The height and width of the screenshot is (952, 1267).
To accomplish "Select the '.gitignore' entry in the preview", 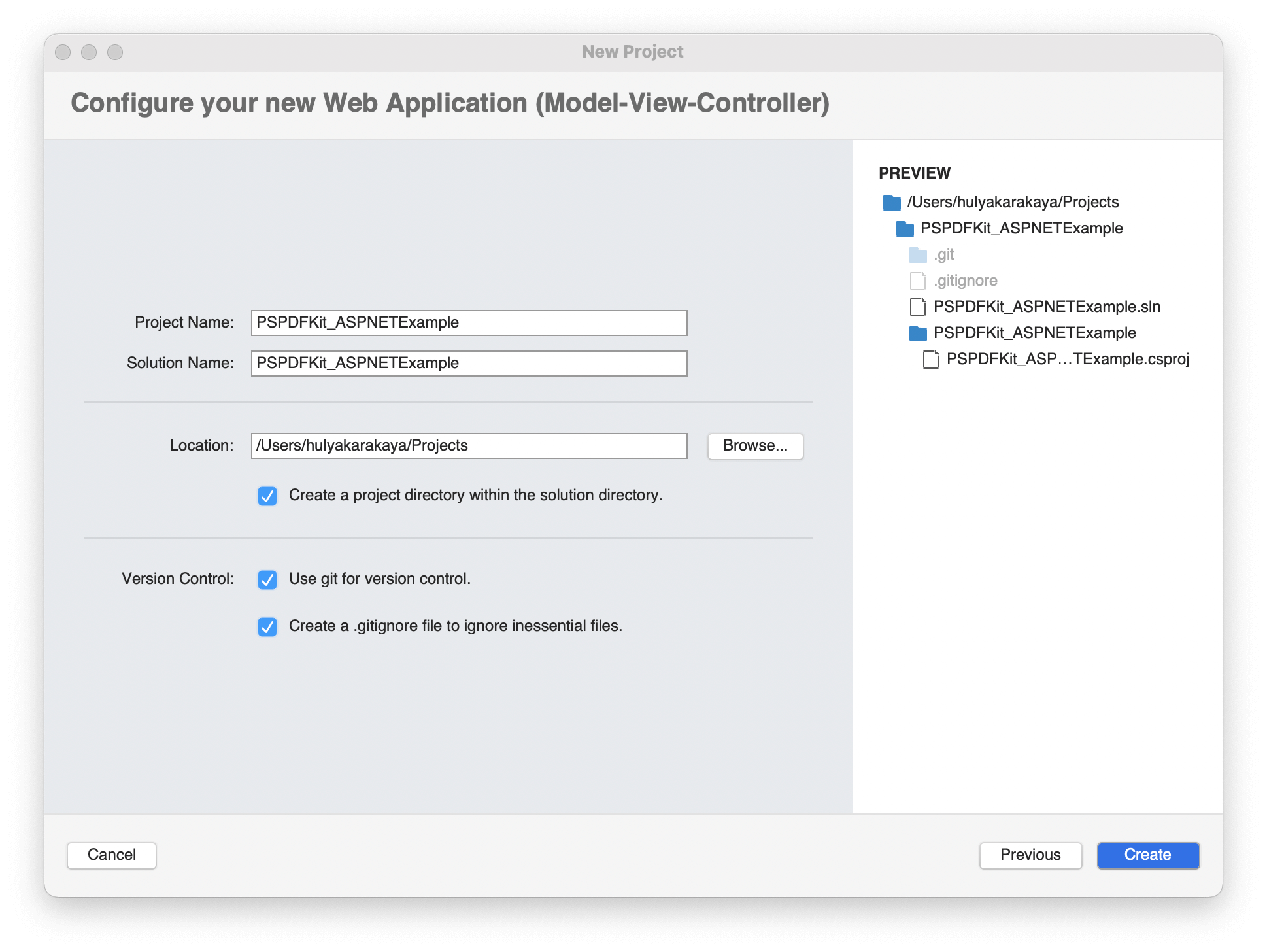I will (x=966, y=281).
